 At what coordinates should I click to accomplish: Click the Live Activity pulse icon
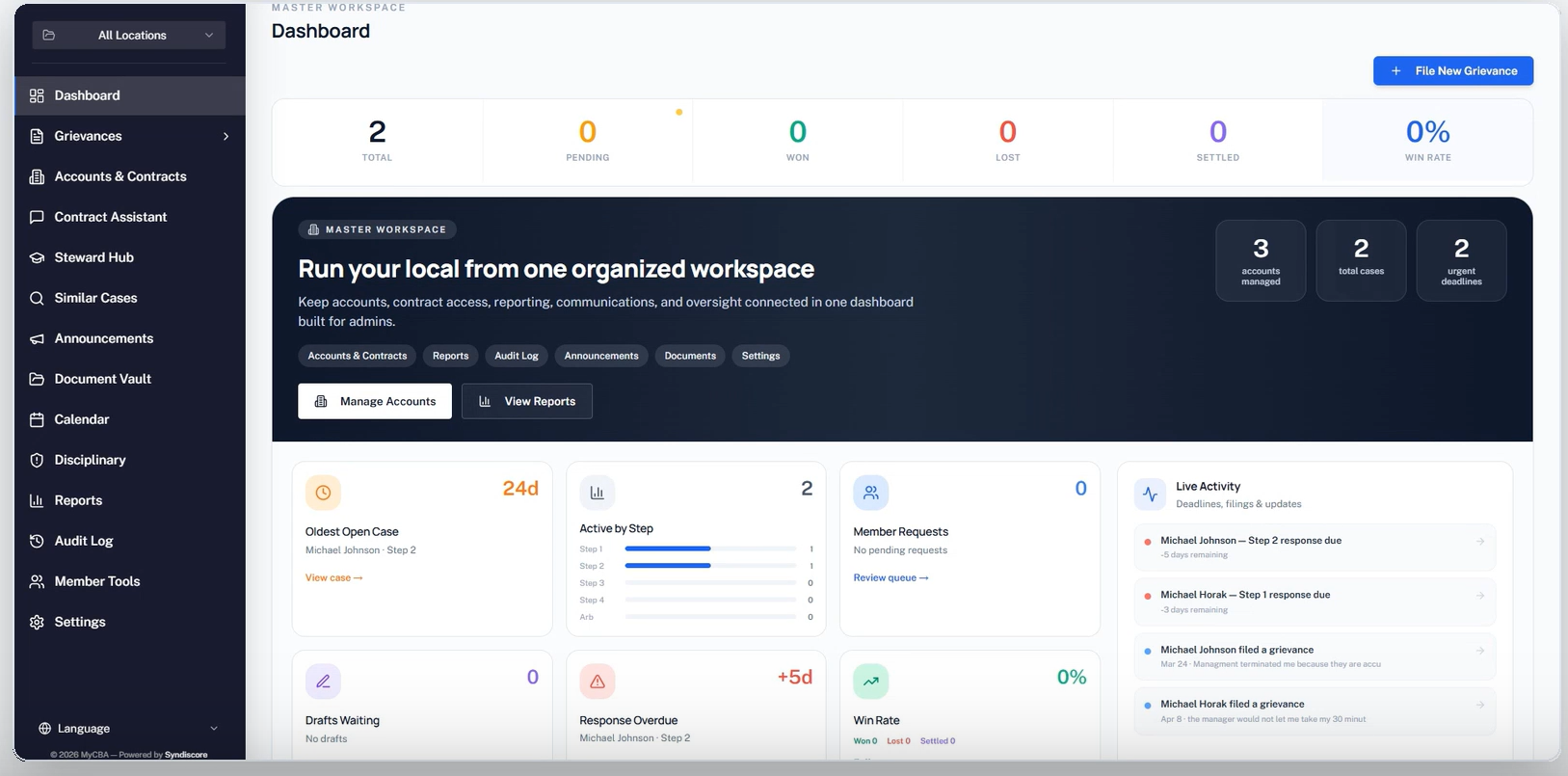pos(1150,495)
